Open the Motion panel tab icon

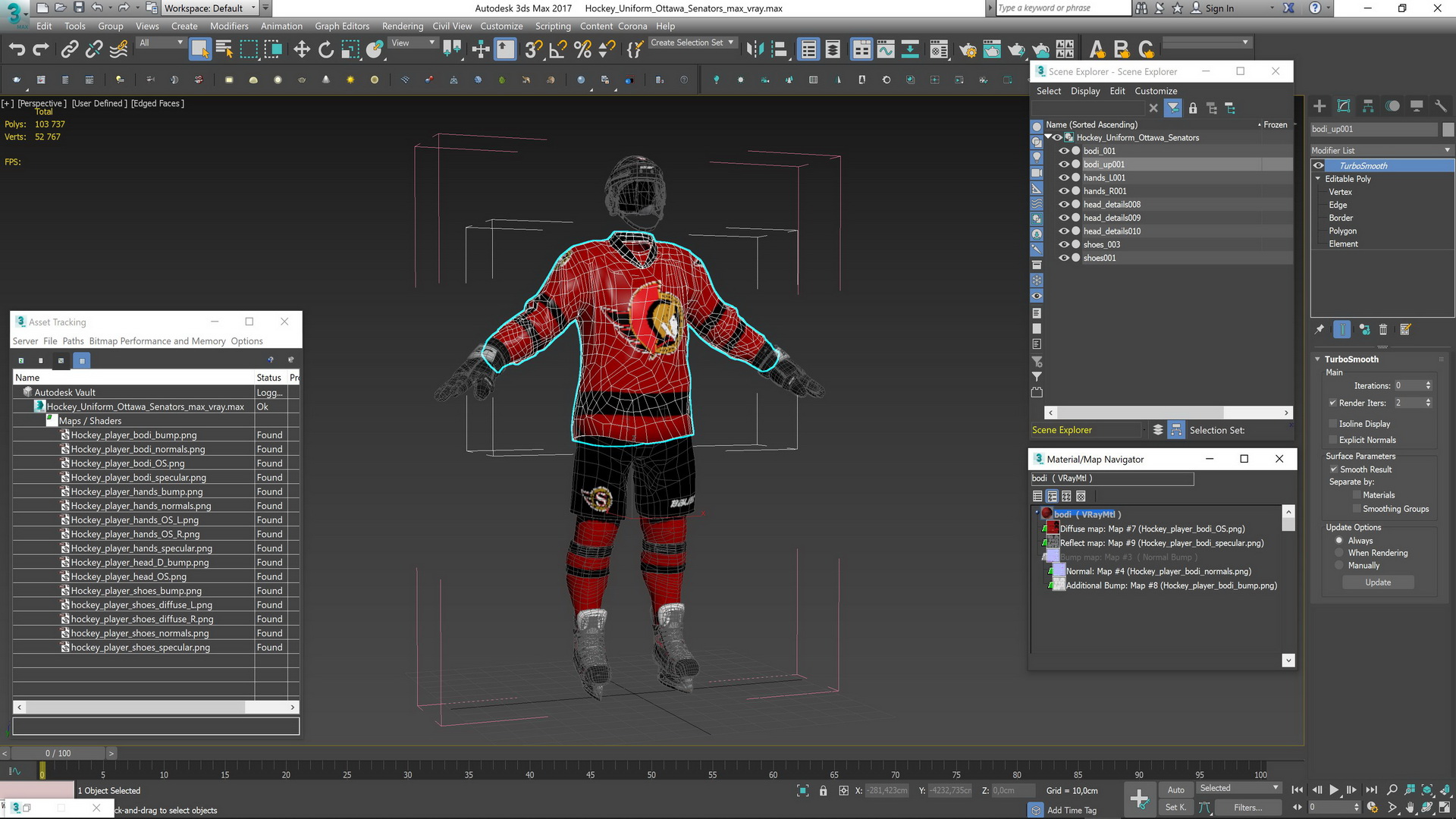[x=1392, y=106]
